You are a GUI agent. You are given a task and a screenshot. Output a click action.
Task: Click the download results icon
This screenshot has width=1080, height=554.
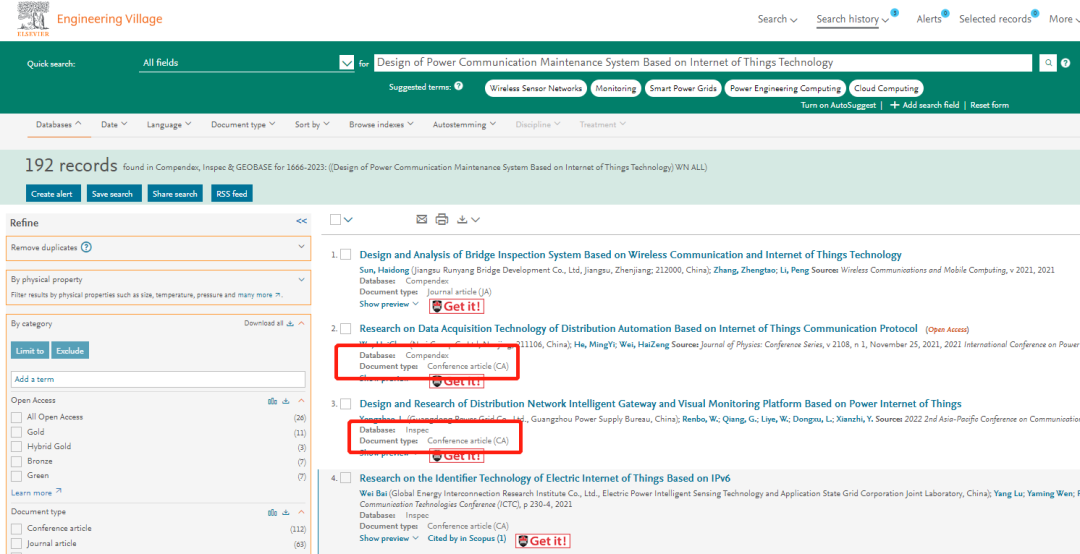click(x=462, y=219)
